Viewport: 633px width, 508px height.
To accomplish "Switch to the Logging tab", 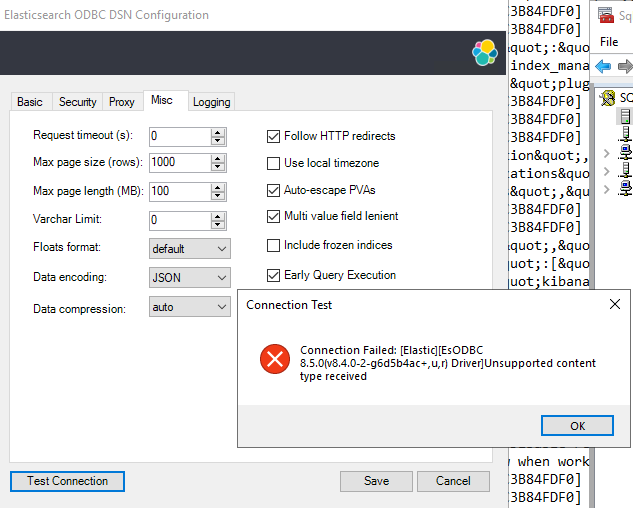I will 212,102.
